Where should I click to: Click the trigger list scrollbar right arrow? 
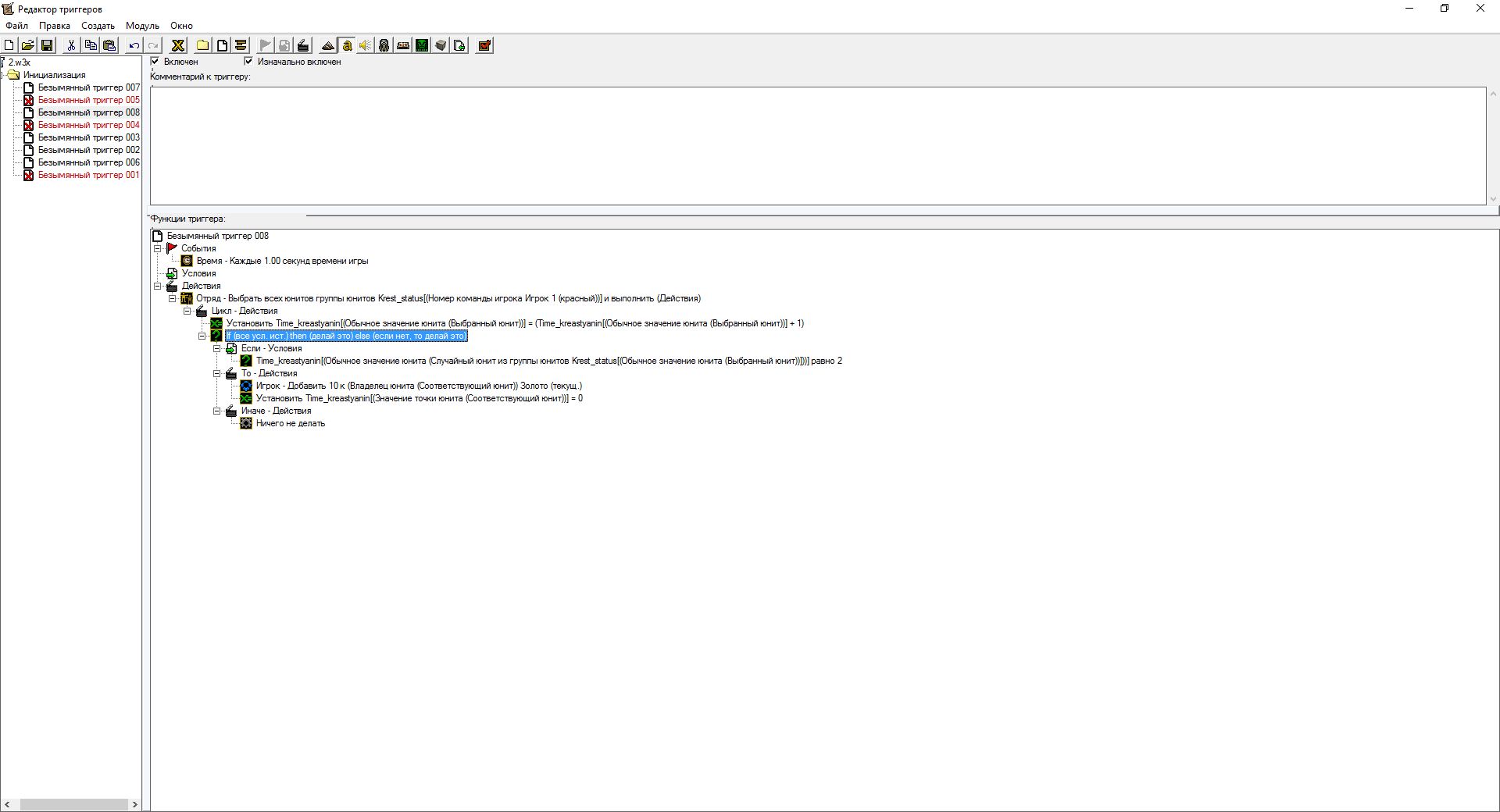135,804
